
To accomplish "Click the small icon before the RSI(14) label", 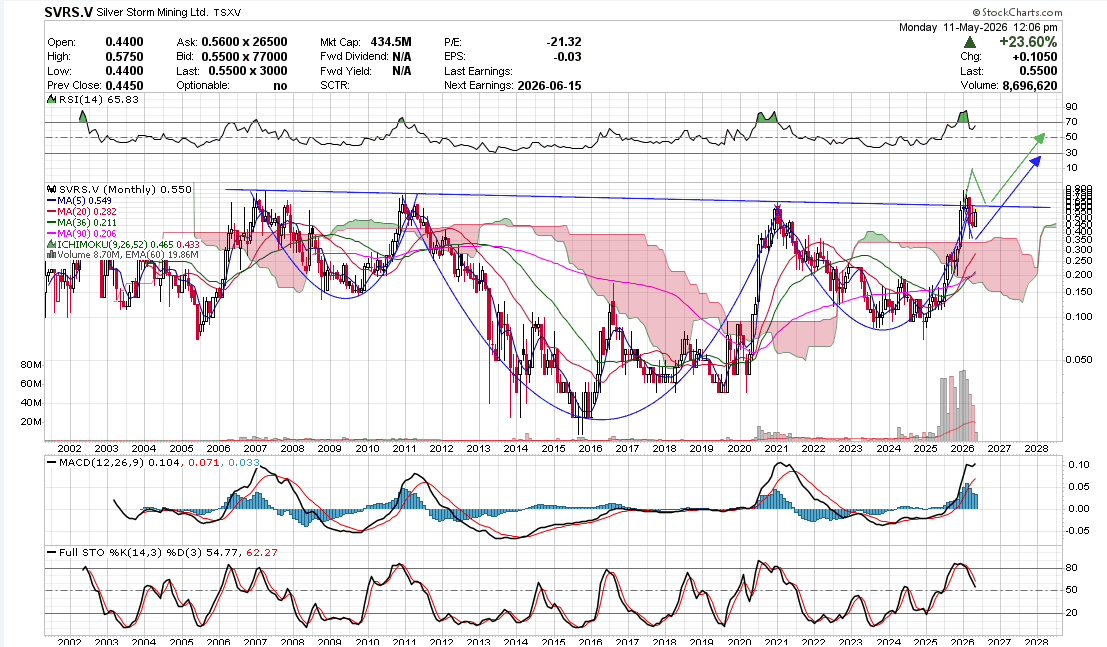I will pos(51,100).
